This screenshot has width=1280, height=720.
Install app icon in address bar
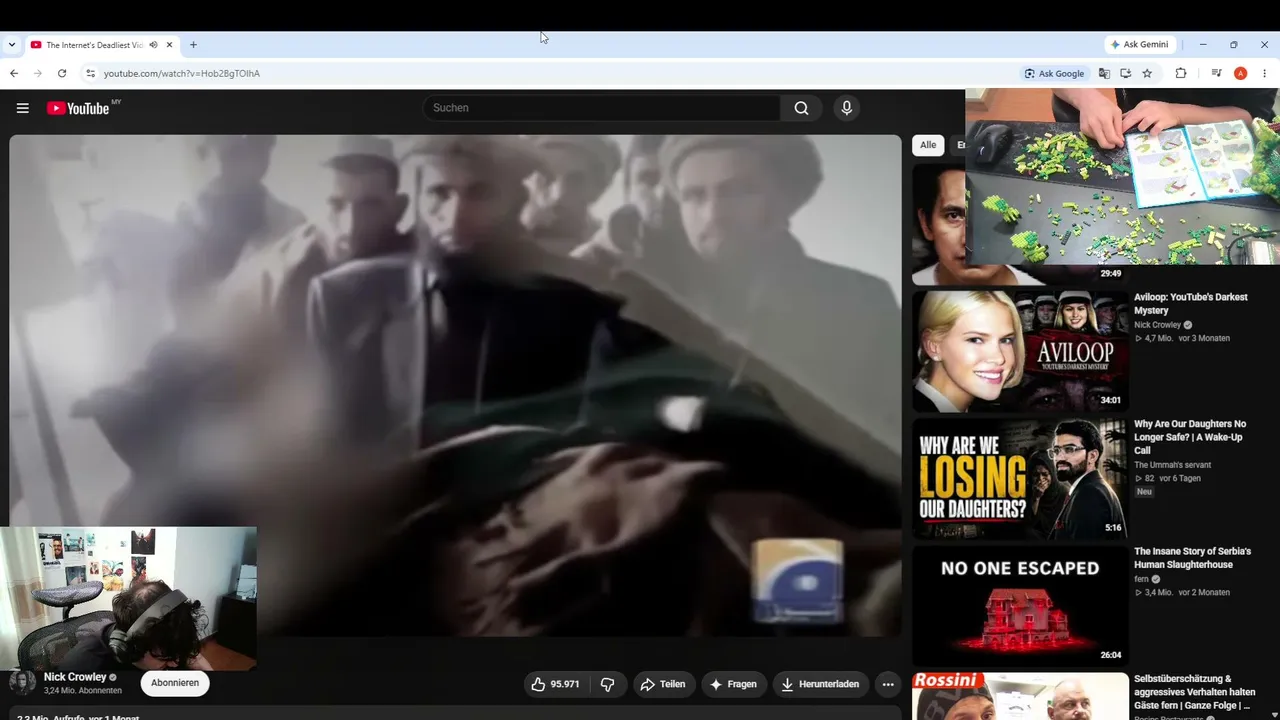1125,73
